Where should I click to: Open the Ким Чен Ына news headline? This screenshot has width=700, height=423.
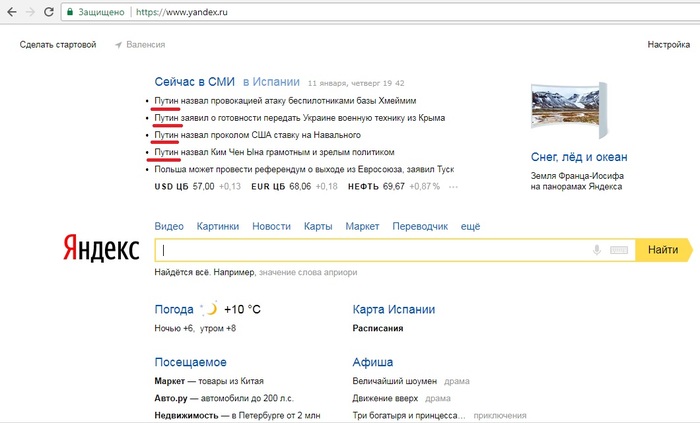click(275, 152)
